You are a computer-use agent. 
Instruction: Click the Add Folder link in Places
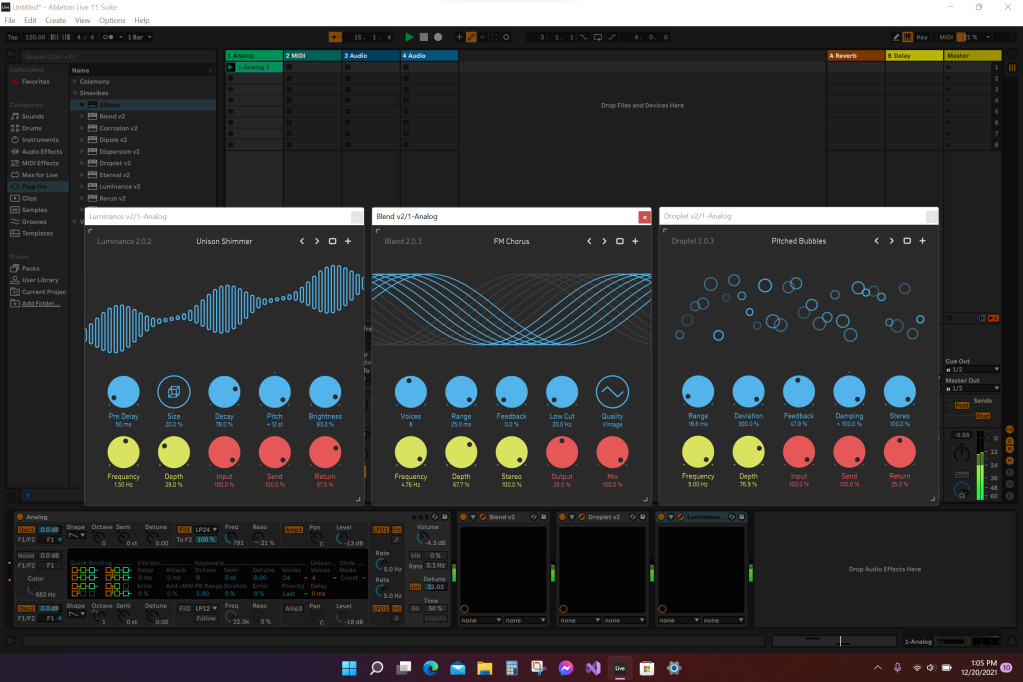pyautogui.click(x=40, y=303)
